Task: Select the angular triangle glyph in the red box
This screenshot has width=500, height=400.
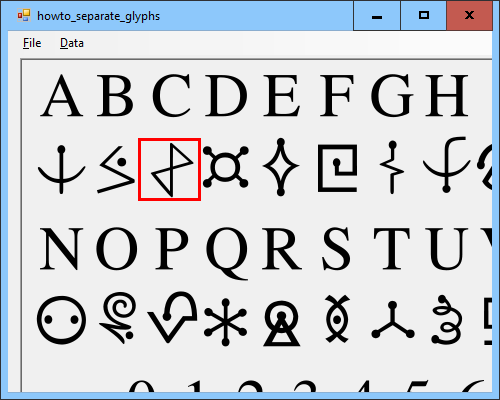Action: pos(169,169)
